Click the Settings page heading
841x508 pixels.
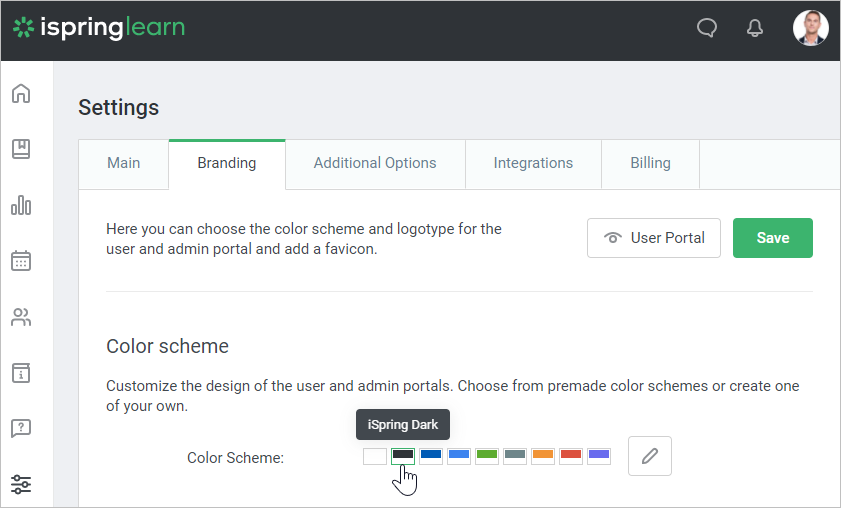[x=119, y=107]
